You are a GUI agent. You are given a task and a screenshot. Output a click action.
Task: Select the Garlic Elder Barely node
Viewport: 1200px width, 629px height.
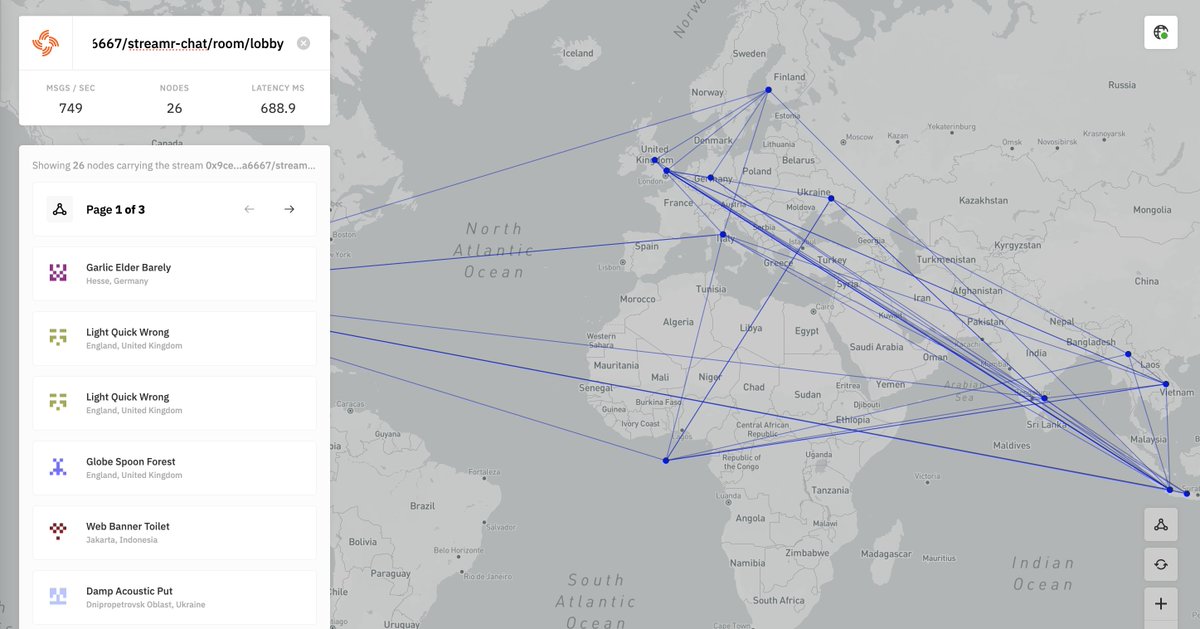click(174, 274)
